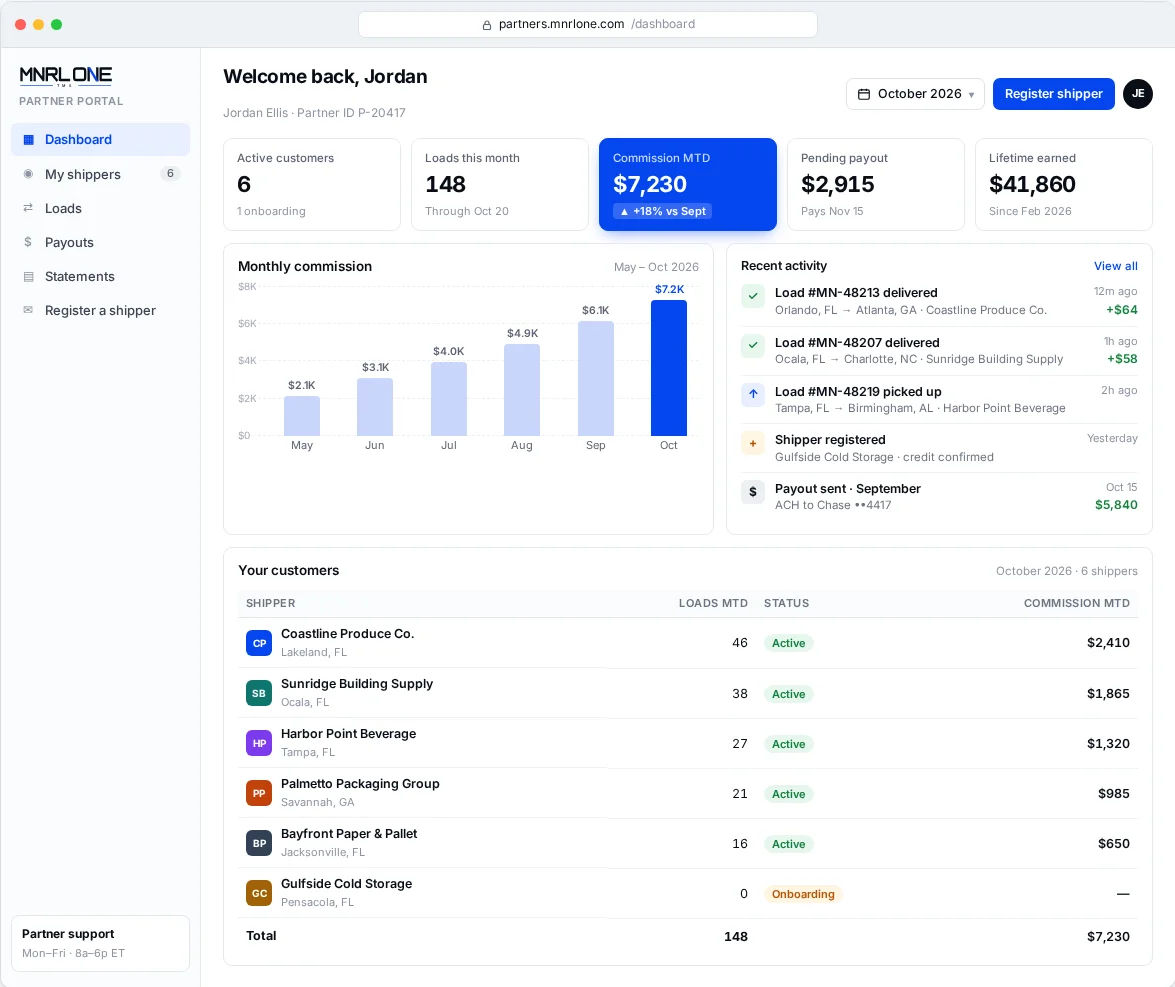Click the SHIPPER column header
Screen dimensions: 1175x987
pyautogui.click(x=271, y=603)
